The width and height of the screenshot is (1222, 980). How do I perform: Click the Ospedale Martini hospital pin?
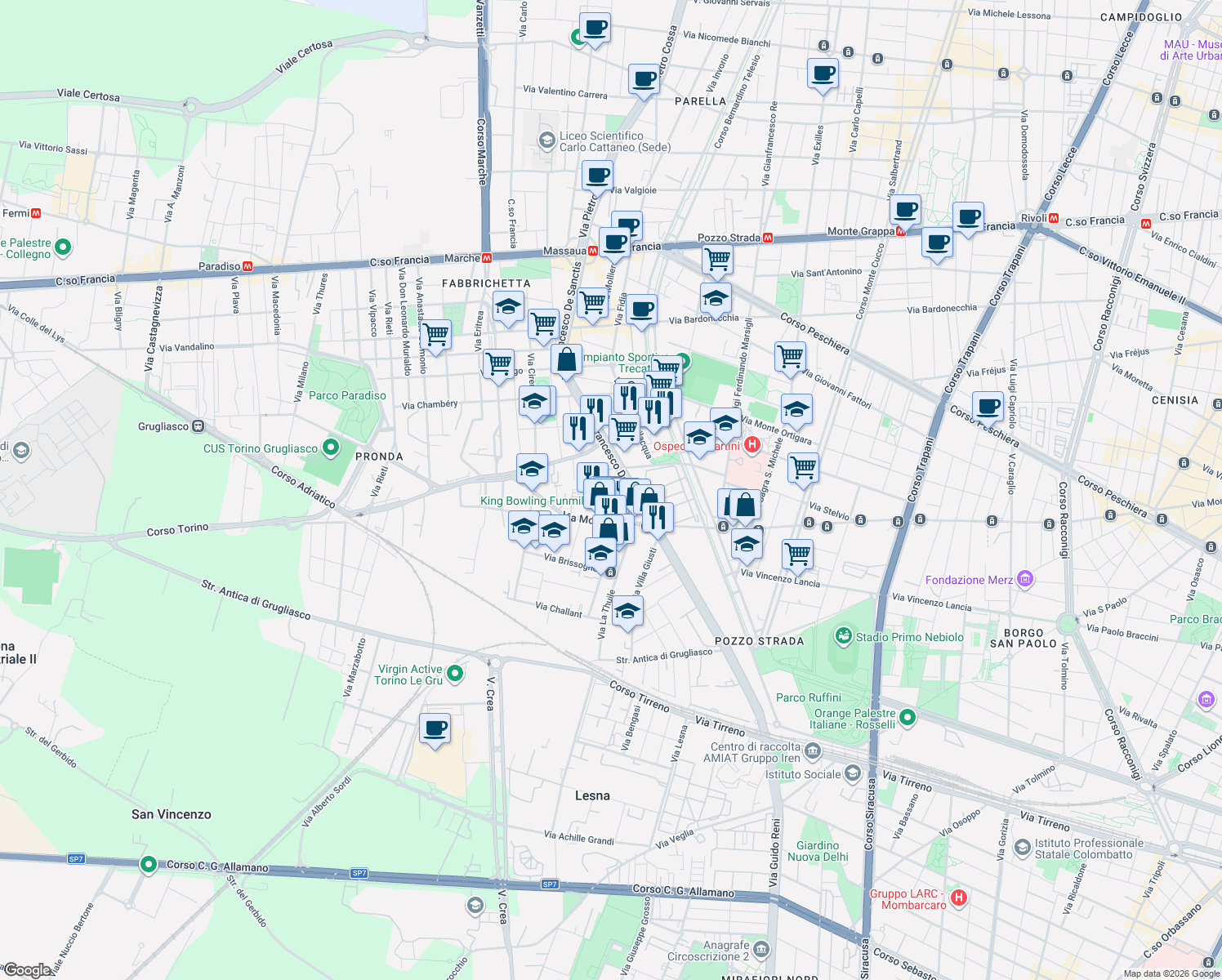[752, 446]
